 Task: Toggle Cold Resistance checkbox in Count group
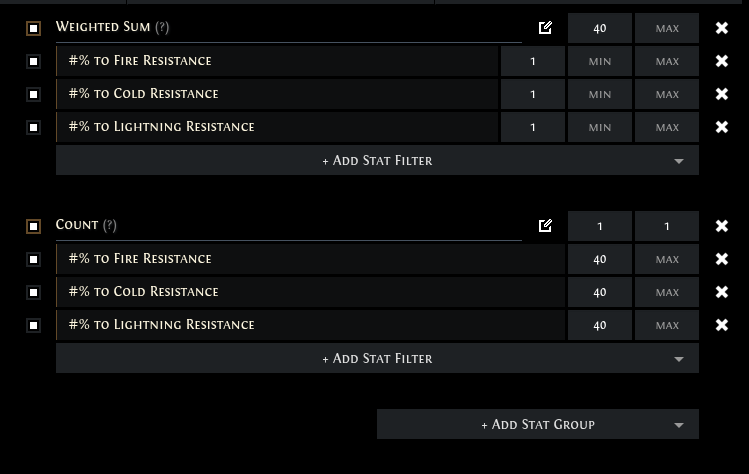point(33,292)
